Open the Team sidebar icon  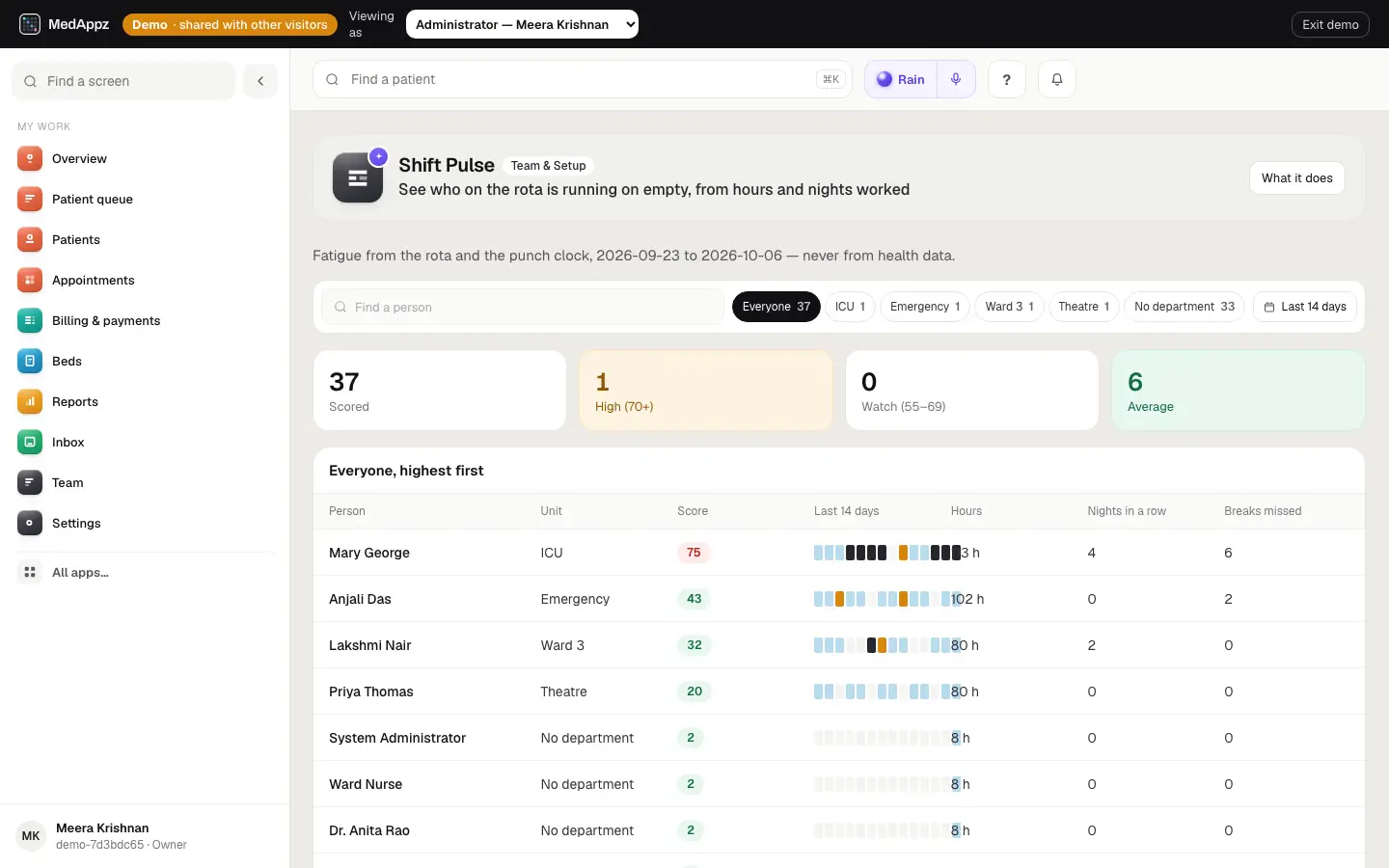pyautogui.click(x=30, y=483)
